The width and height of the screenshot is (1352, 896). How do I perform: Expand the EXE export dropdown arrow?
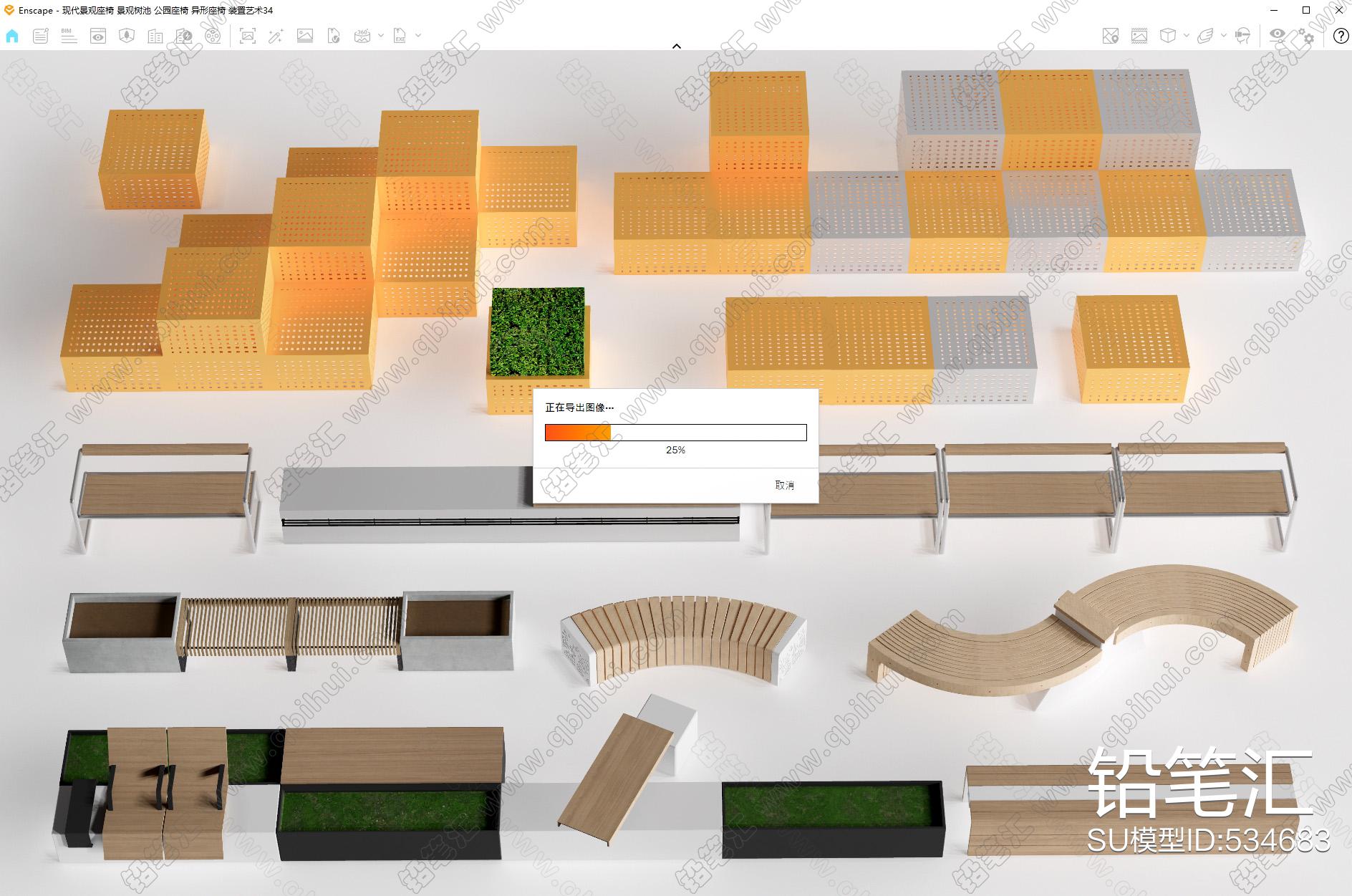click(418, 35)
